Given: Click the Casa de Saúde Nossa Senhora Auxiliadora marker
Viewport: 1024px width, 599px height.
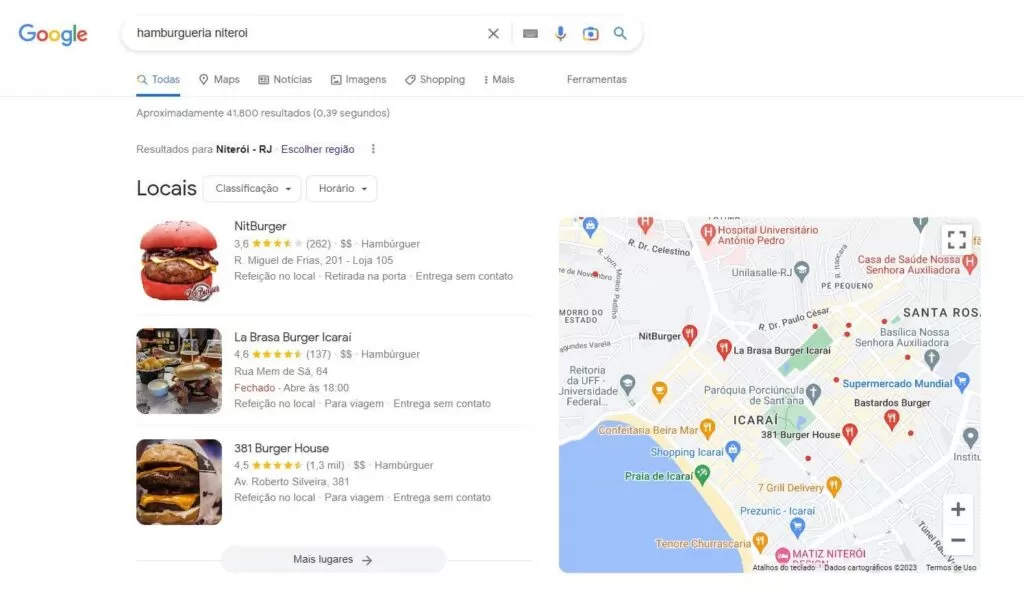Looking at the screenshot, I should pyautogui.click(x=970, y=263).
